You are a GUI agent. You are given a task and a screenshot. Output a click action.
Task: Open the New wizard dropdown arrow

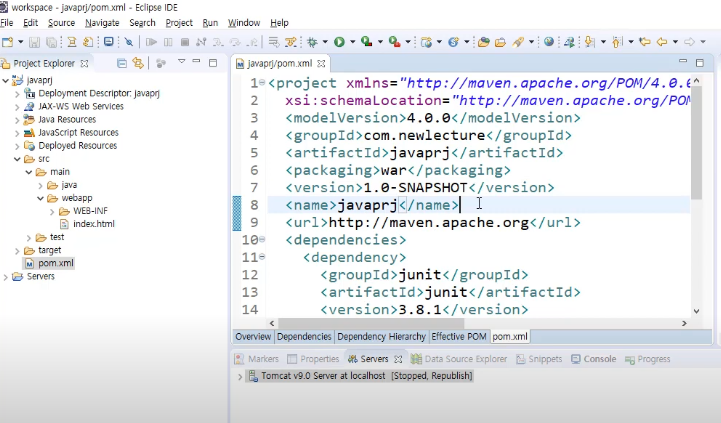[20, 42]
